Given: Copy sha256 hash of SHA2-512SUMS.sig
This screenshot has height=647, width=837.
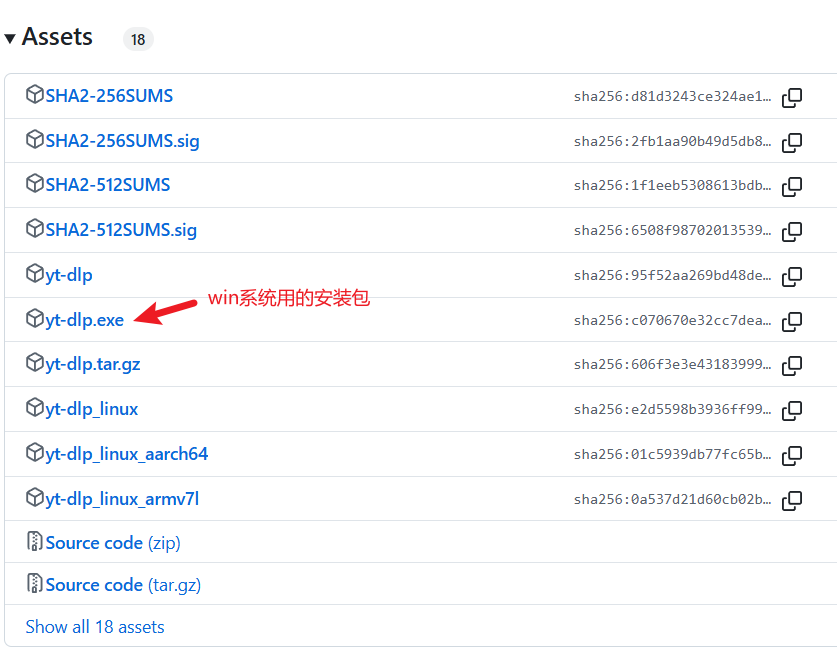Looking at the screenshot, I should click(x=792, y=231).
